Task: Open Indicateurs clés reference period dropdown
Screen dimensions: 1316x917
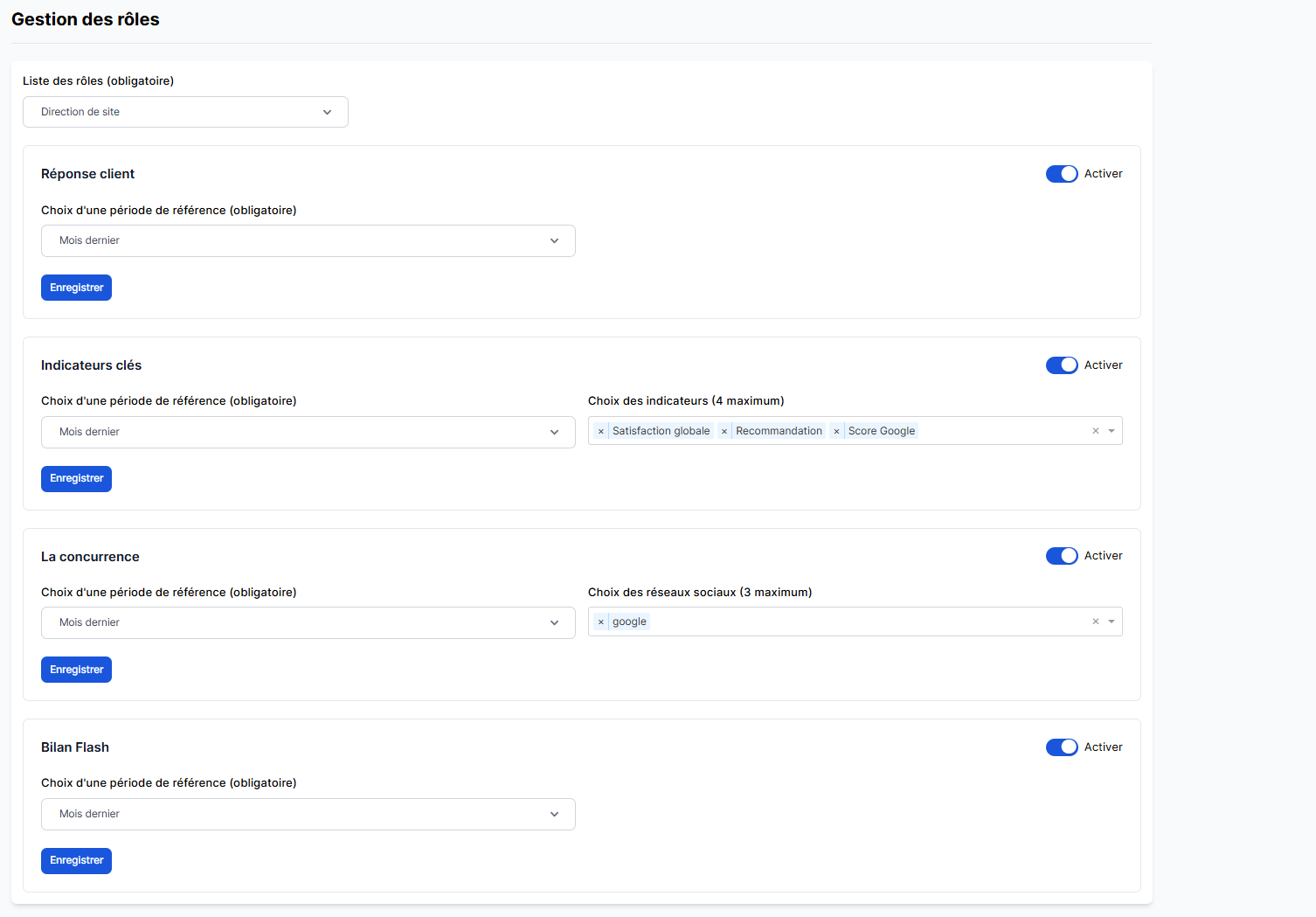Action: [x=308, y=432]
